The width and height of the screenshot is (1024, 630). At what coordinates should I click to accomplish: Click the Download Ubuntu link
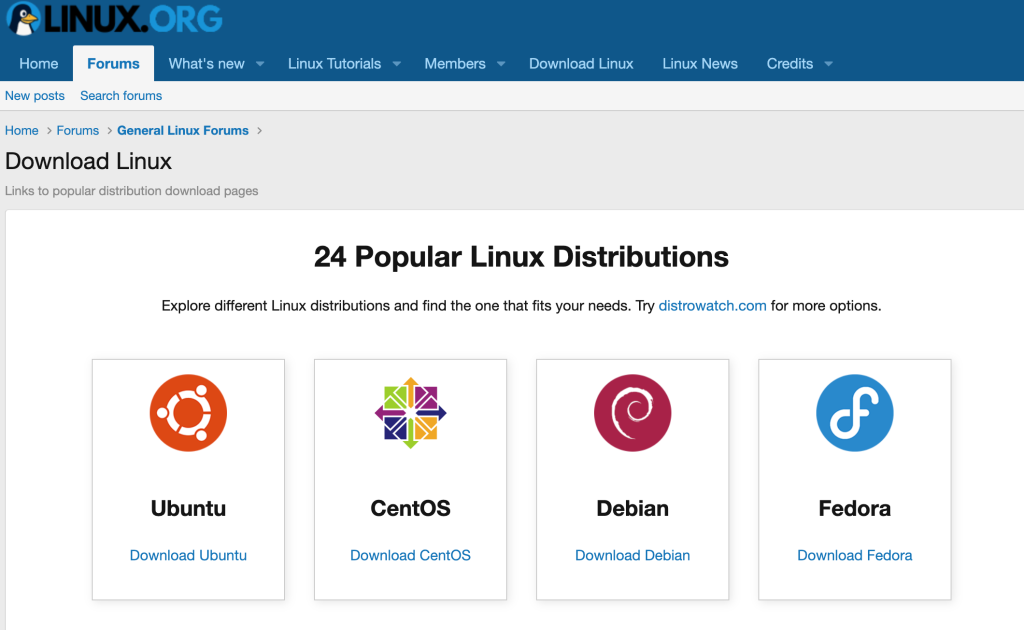point(188,555)
